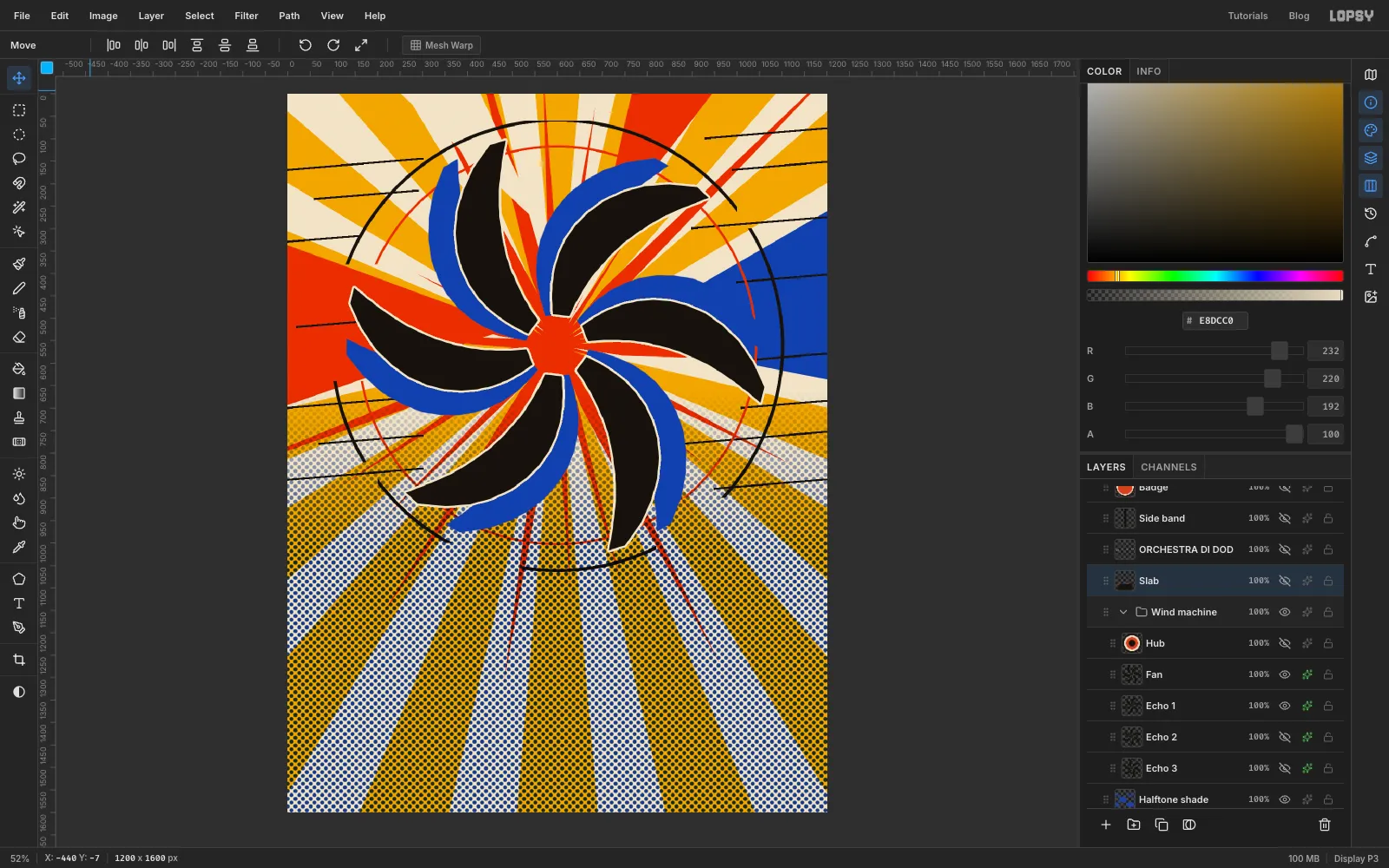The image size is (1389, 868).
Task: Select the Crop tool
Action: pos(19,660)
